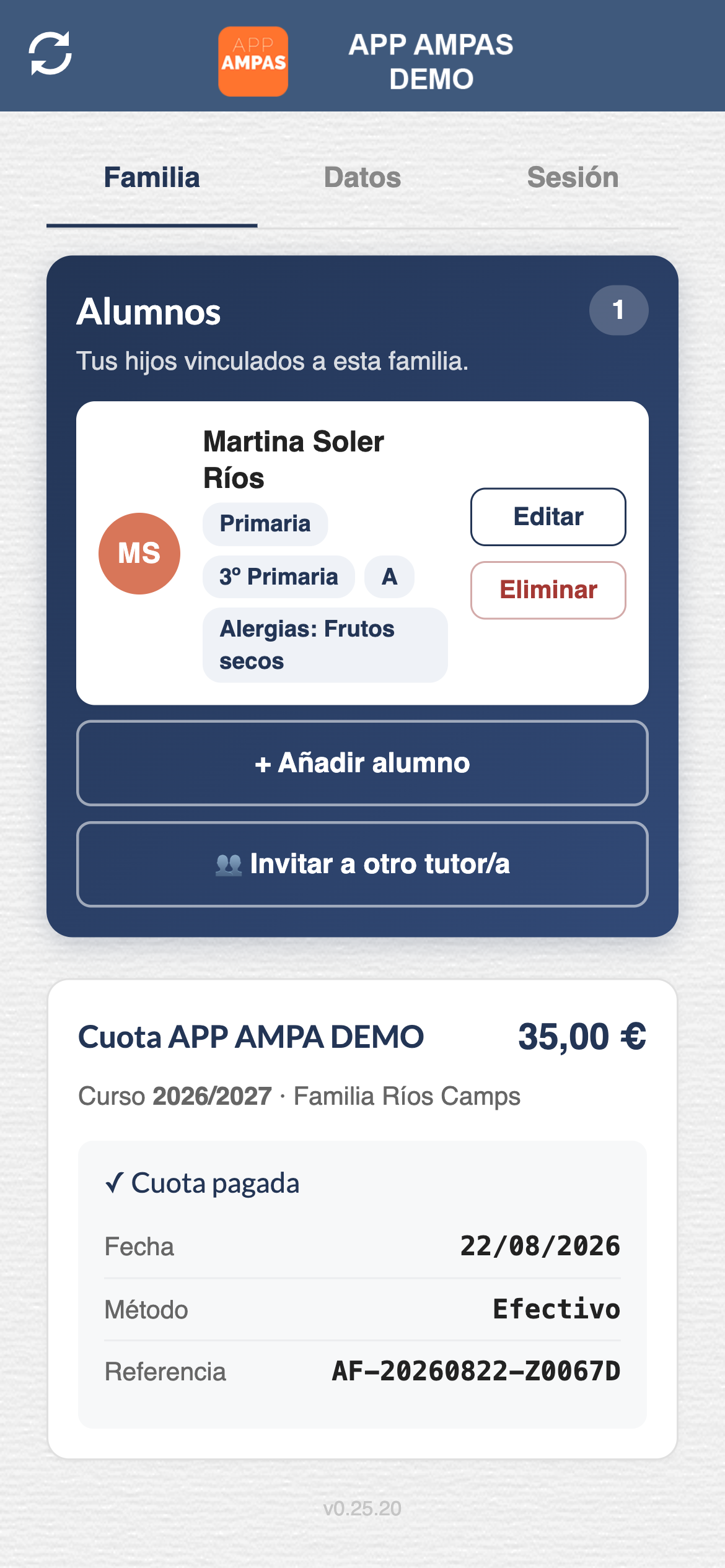Open the Sesión tab
Screen dimensions: 725x1568
[573, 178]
